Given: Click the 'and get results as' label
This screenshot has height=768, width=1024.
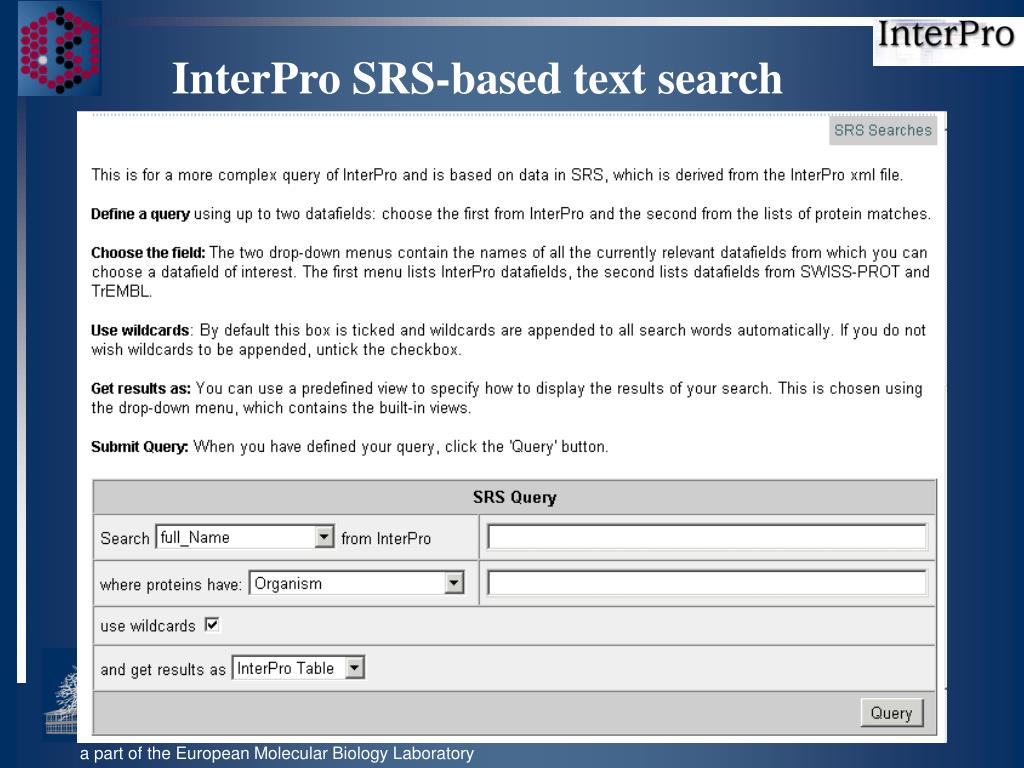Looking at the screenshot, I should (x=163, y=669).
